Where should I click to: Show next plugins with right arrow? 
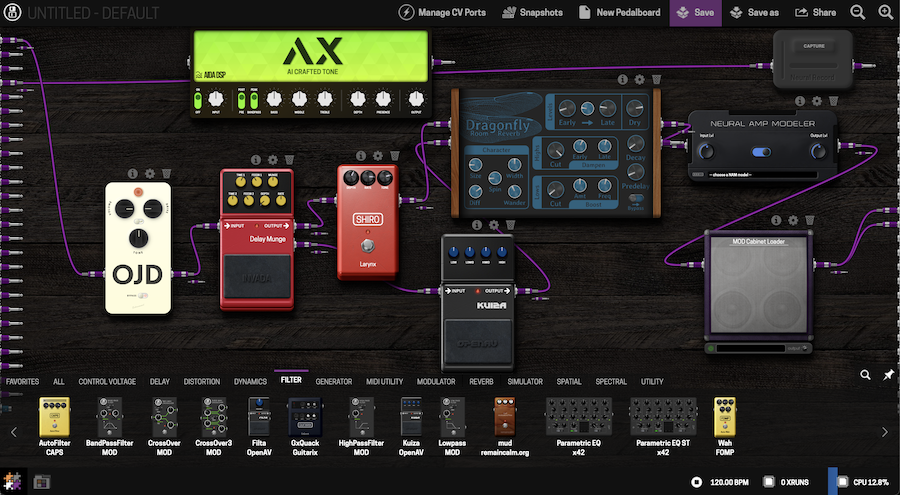(885, 432)
